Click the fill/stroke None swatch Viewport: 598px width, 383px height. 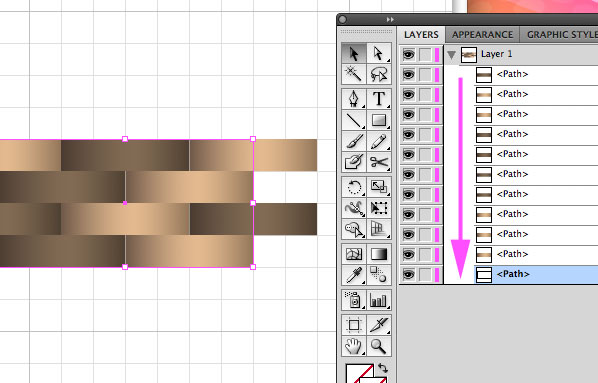360,373
